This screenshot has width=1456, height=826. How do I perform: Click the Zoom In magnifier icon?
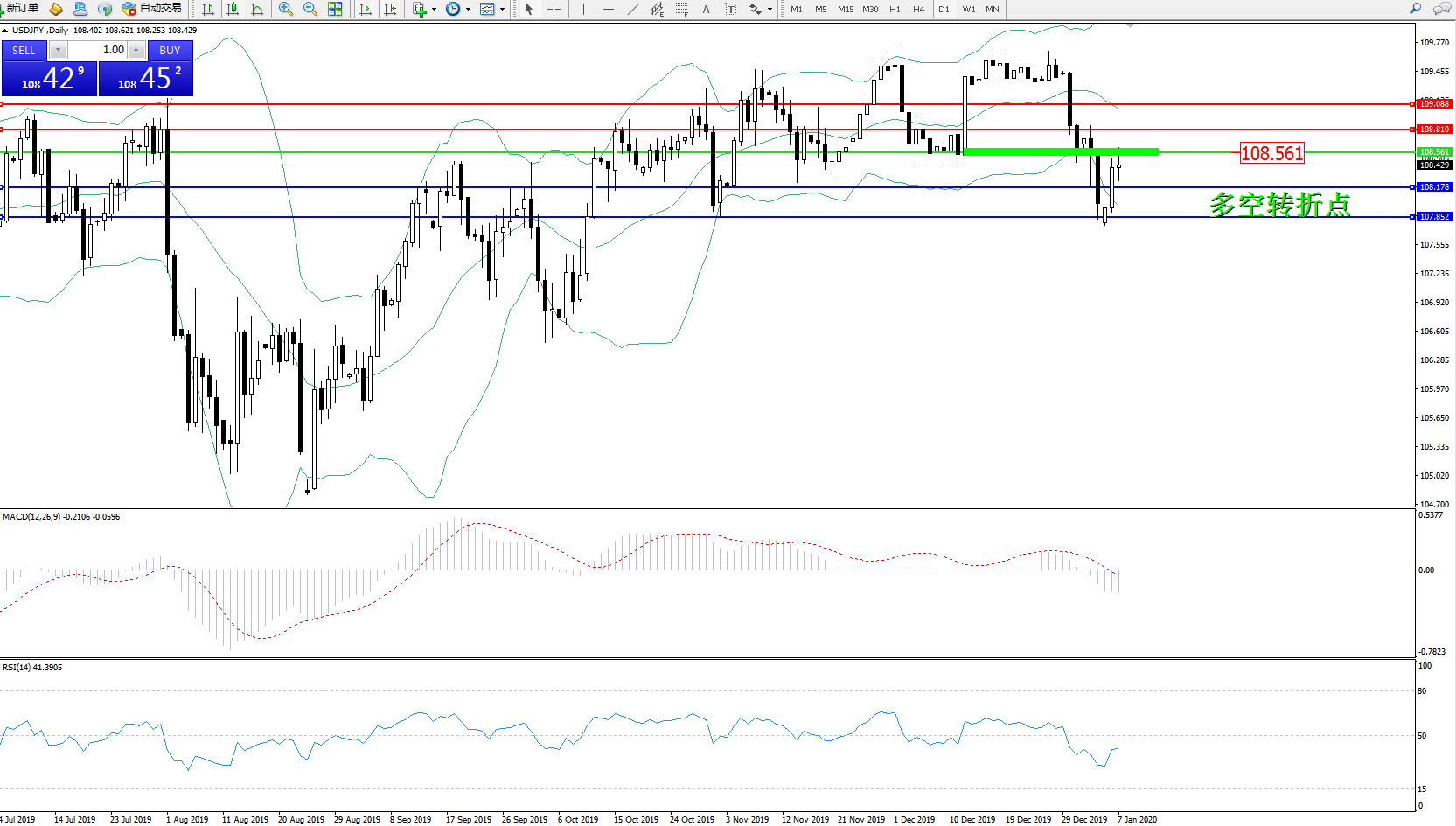pyautogui.click(x=286, y=9)
